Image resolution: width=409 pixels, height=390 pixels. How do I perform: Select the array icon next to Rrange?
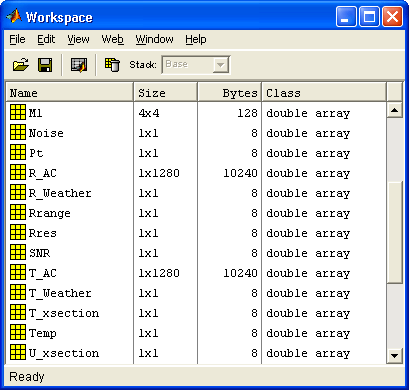(x=18, y=212)
